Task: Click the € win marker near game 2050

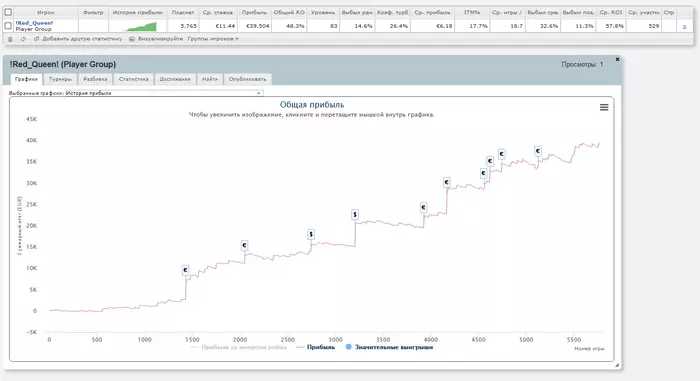Action: point(244,245)
